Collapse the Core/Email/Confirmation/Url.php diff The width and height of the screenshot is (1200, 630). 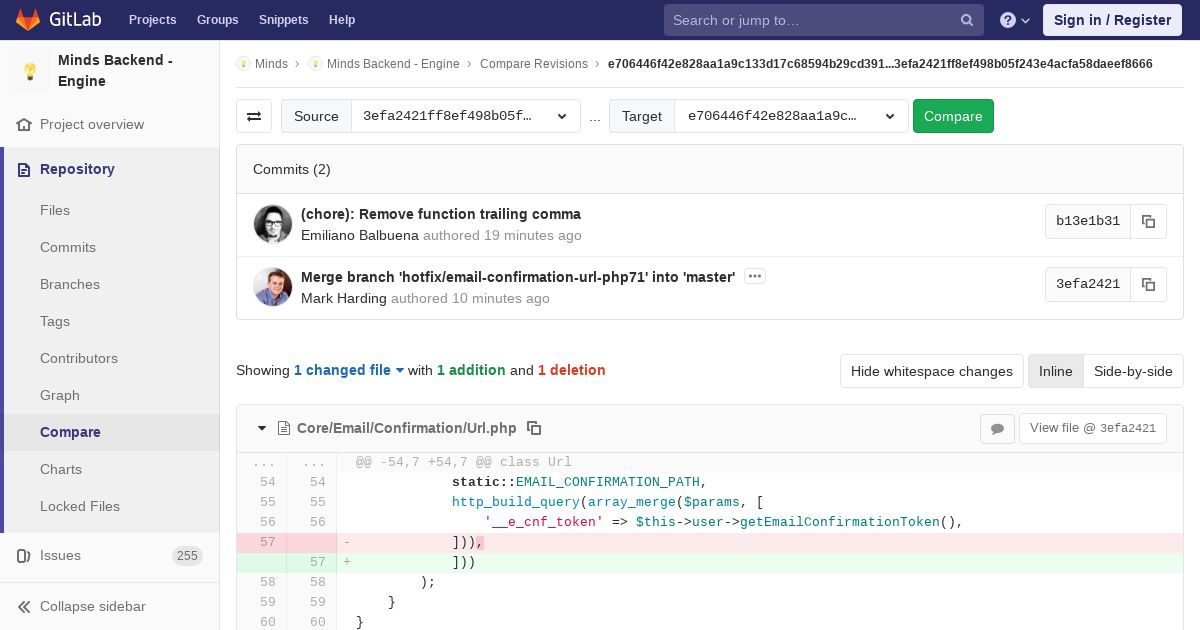(x=262, y=428)
